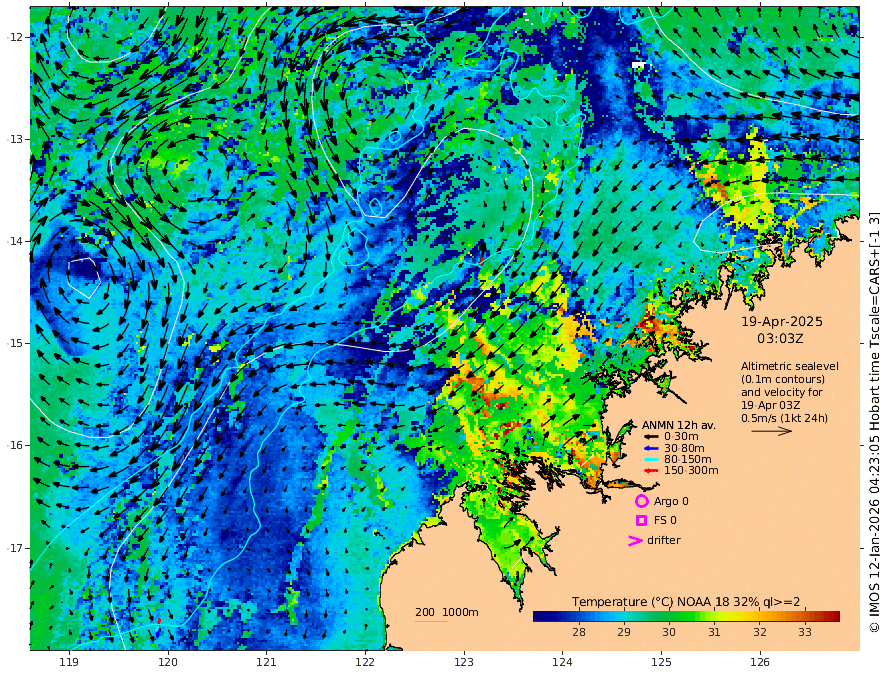This screenshot has height=680, width=880.
Task: Click the magenta drifter chevron symbol
Action: click(x=635, y=541)
